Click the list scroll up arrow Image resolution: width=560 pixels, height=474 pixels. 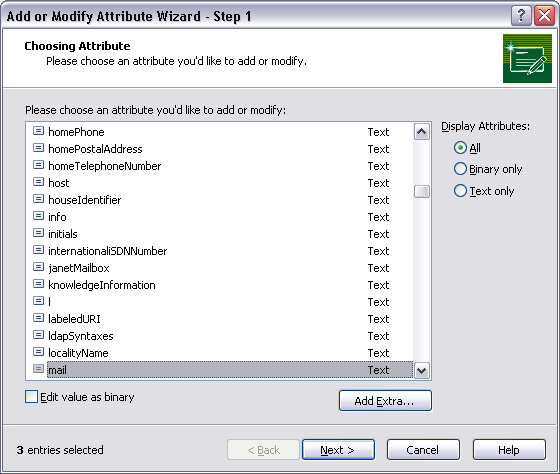click(422, 132)
